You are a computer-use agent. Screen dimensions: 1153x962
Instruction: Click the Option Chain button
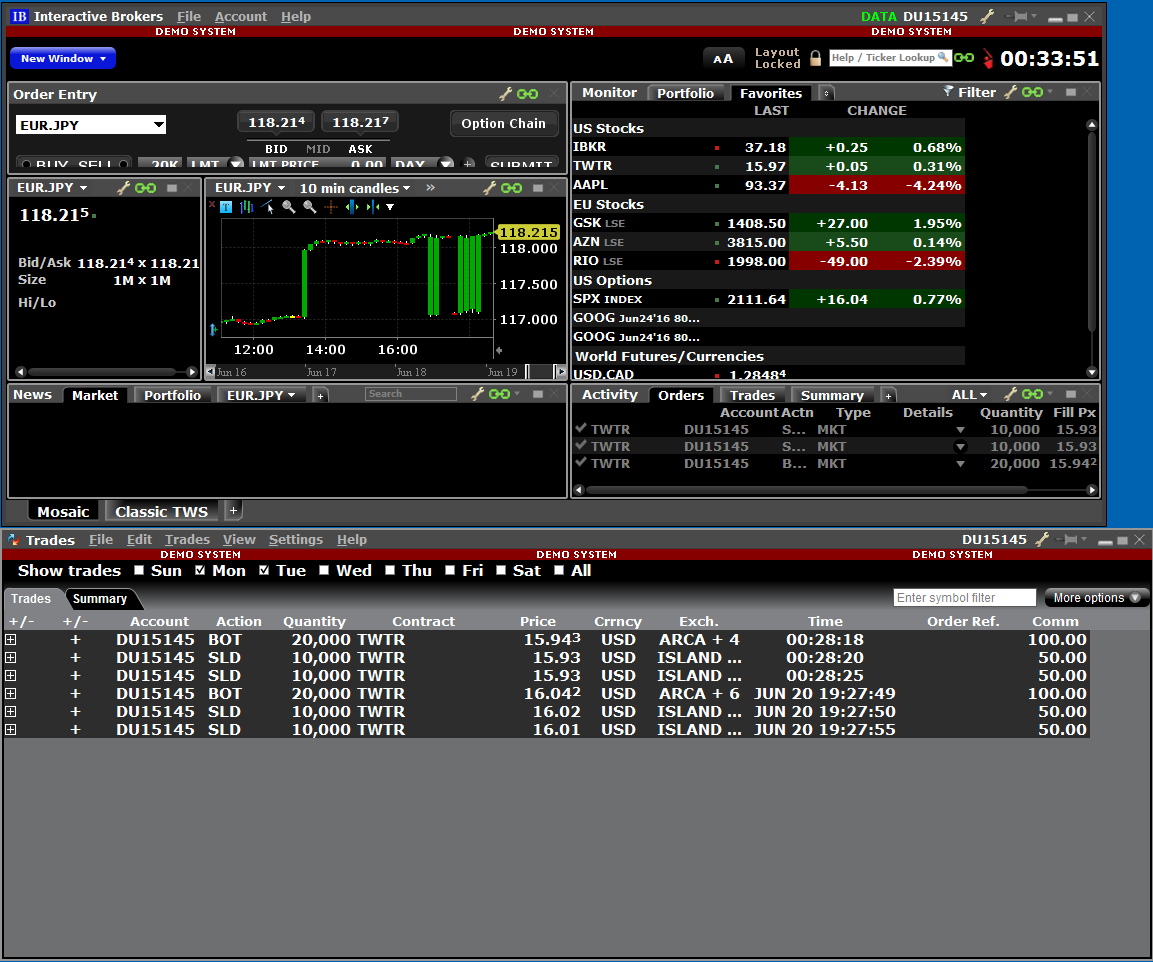503,123
